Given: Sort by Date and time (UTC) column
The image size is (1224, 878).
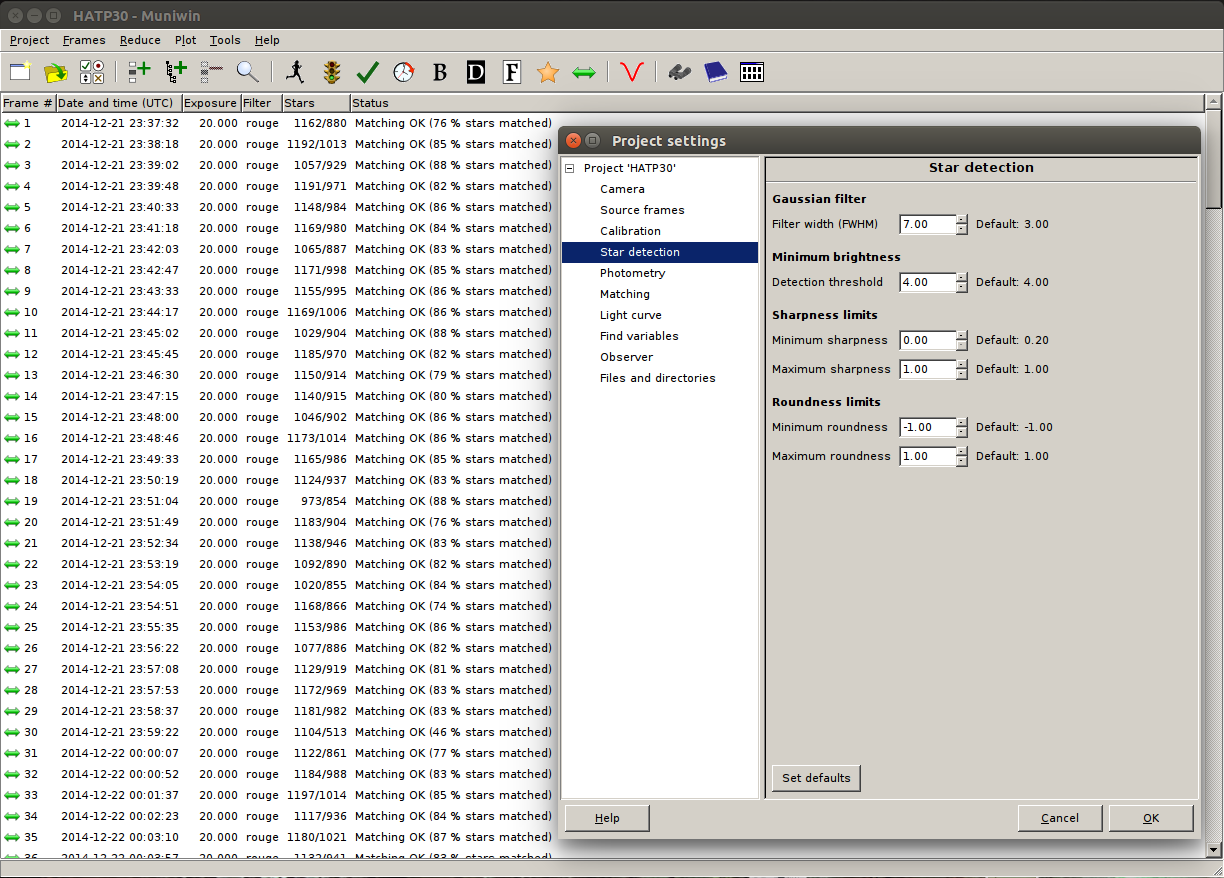Looking at the screenshot, I should coord(118,103).
